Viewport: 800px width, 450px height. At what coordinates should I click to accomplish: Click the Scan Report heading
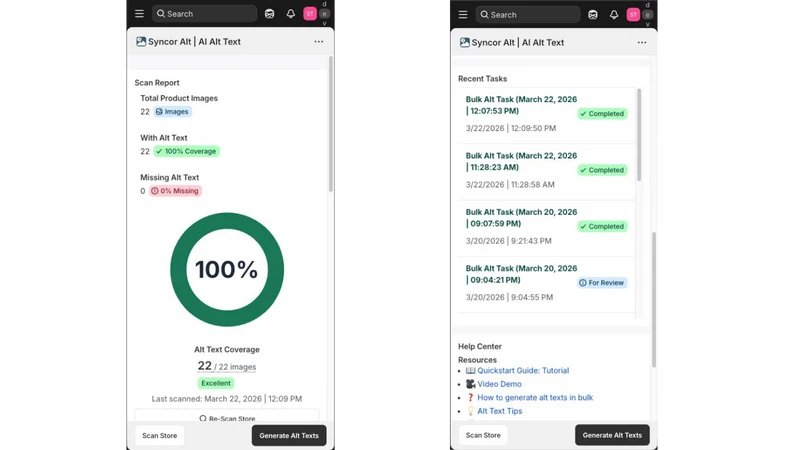click(x=157, y=83)
